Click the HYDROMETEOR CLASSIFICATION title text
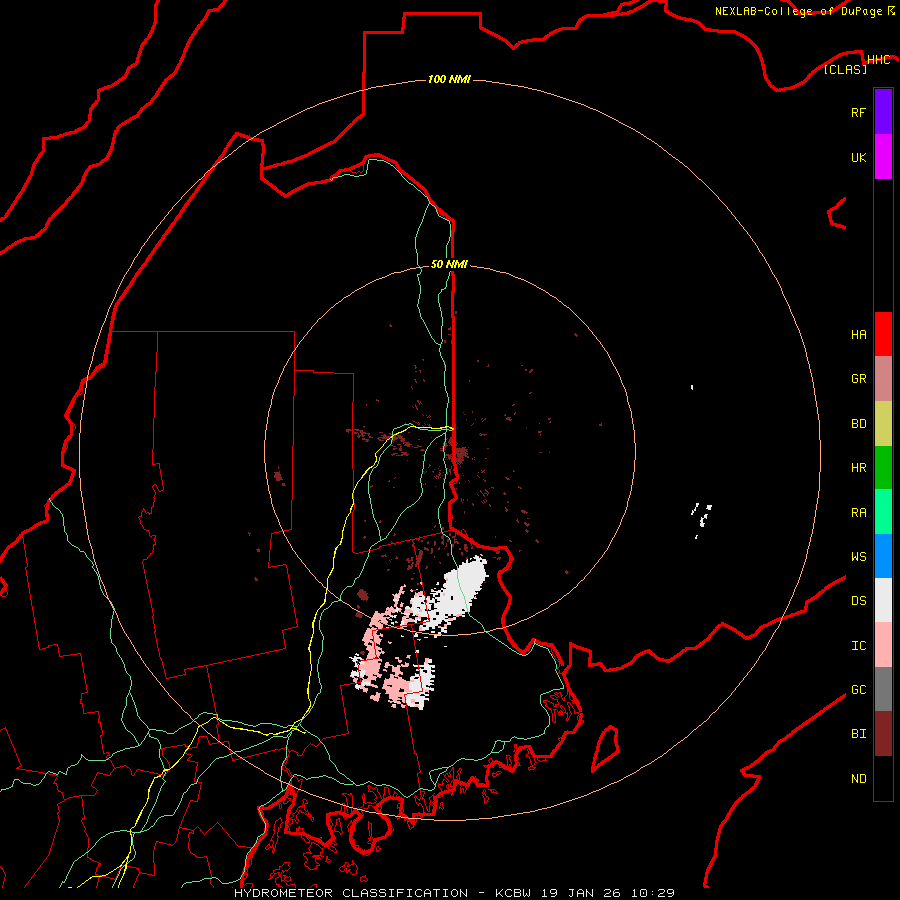Image resolution: width=900 pixels, height=900 pixels. tap(351, 893)
